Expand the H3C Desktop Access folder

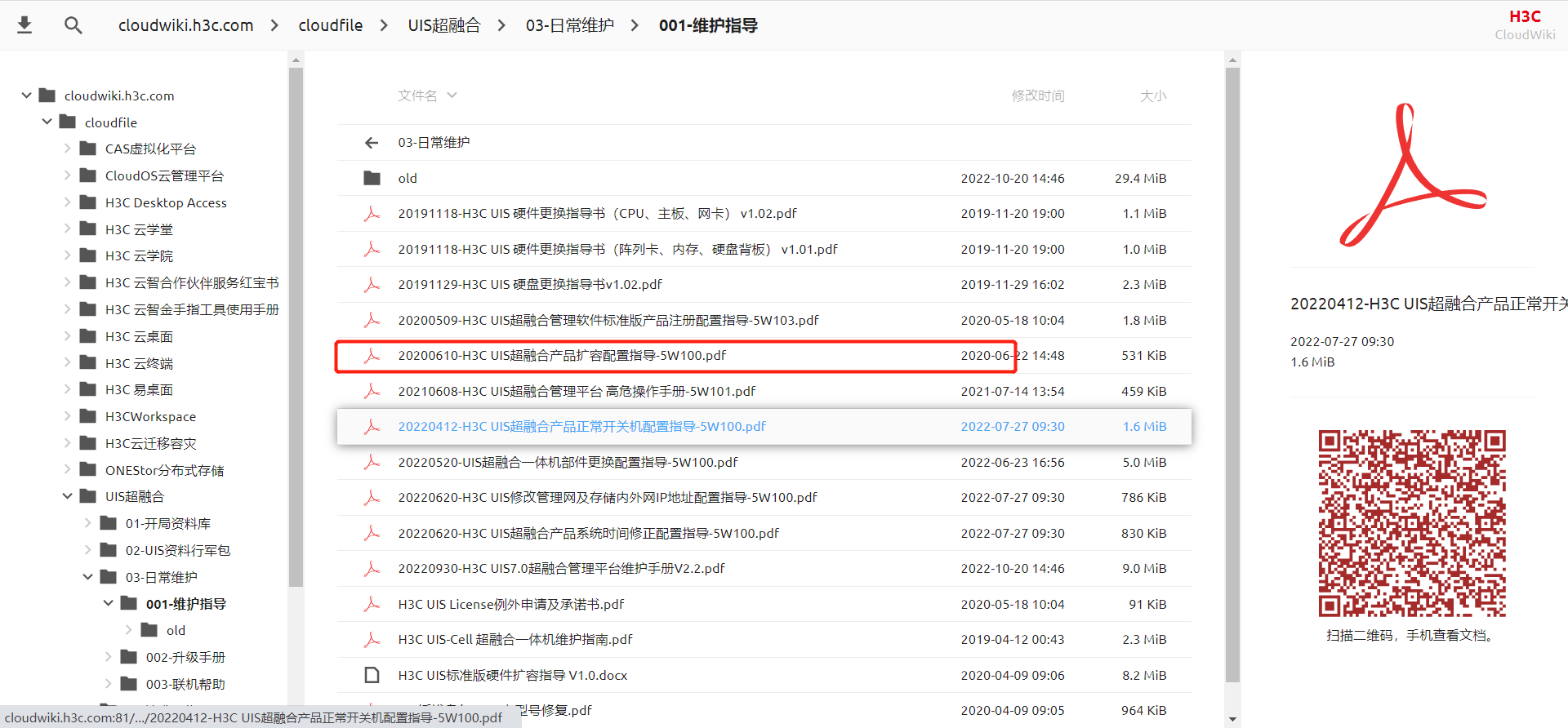(68, 202)
